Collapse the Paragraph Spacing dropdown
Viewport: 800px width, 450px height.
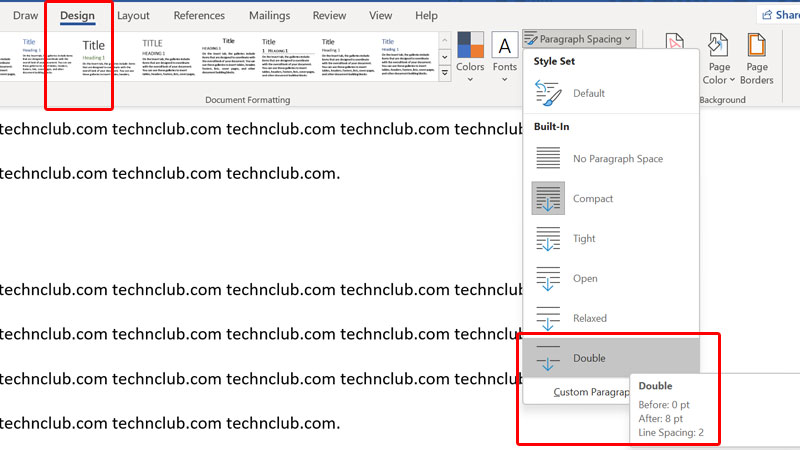(x=579, y=39)
